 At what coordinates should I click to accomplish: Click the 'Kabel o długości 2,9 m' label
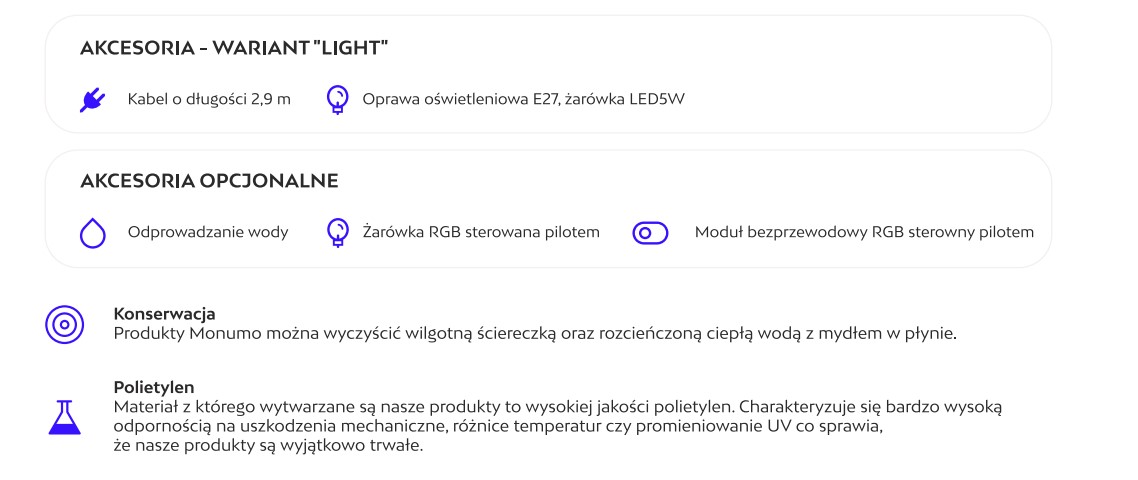(209, 99)
